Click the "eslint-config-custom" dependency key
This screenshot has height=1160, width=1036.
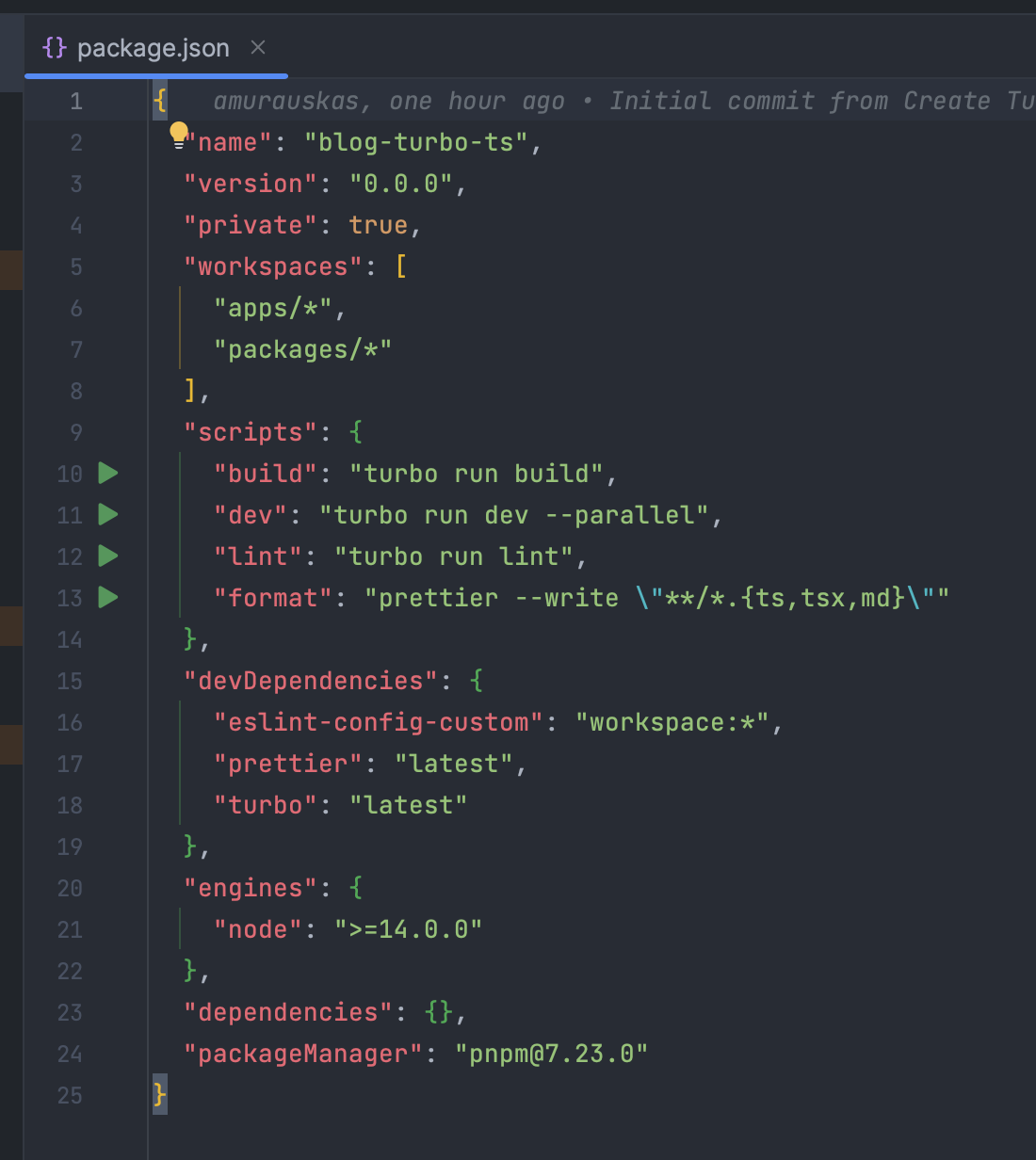coord(378,722)
